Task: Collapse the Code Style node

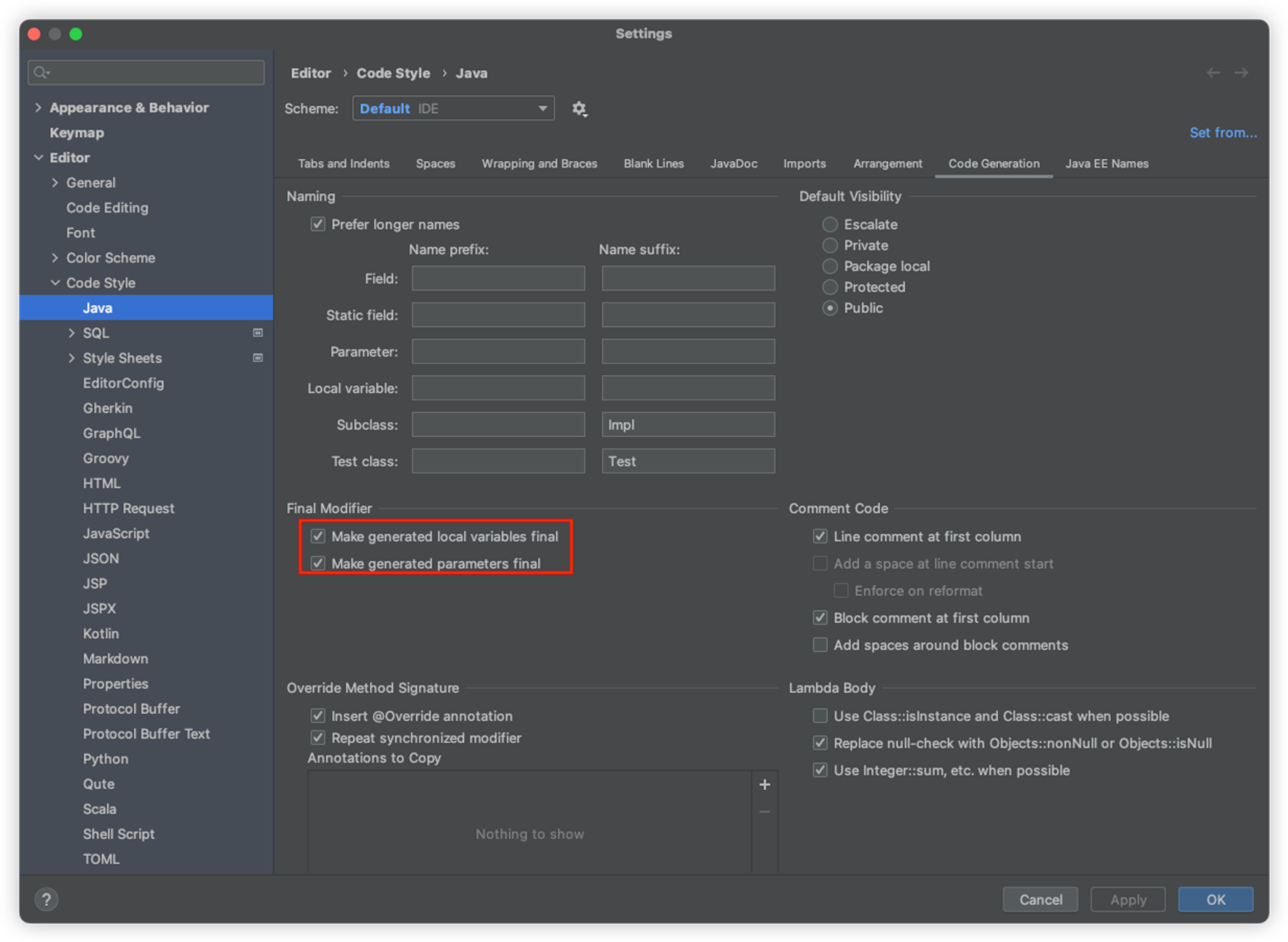Action: (x=55, y=283)
